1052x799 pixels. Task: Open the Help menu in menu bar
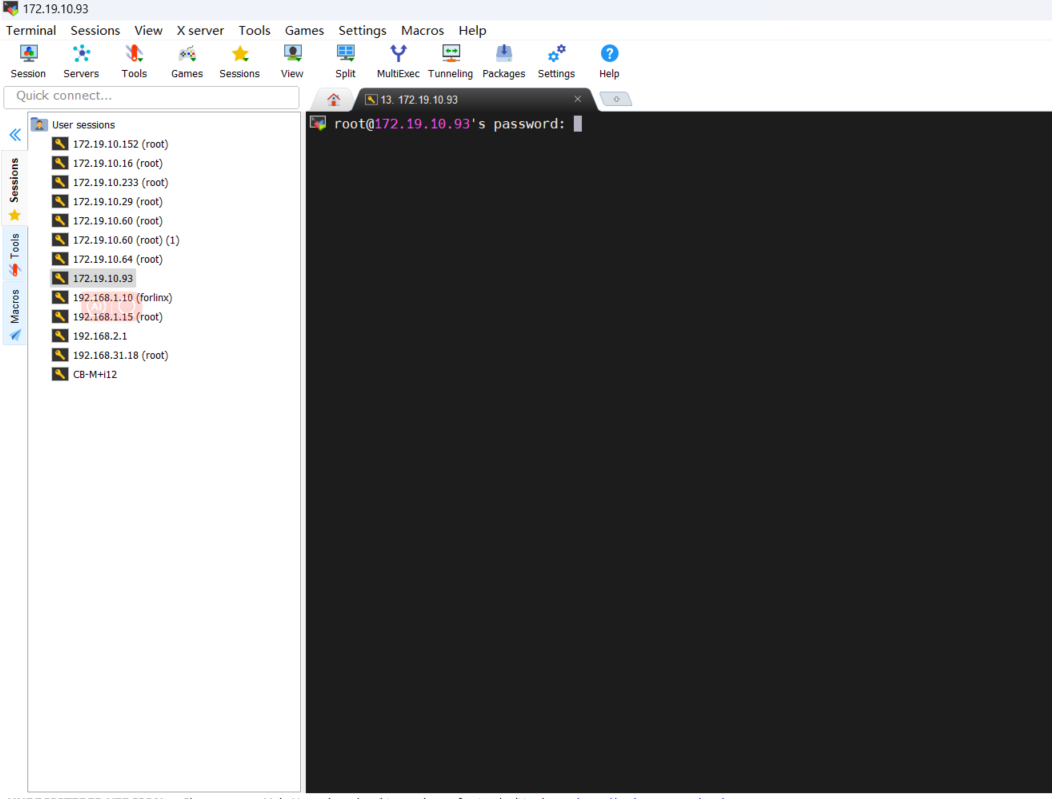[x=472, y=30]
